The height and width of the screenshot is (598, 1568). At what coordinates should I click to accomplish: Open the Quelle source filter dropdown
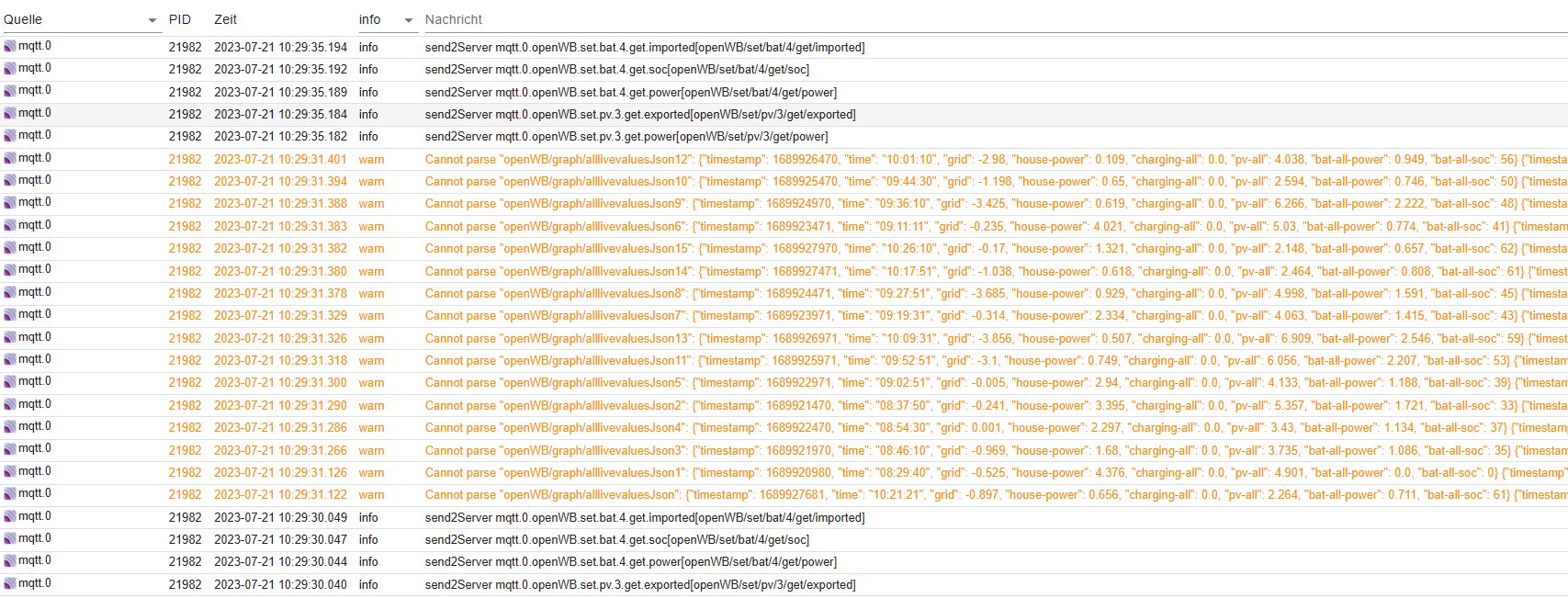pyautogui.click(x=152, y=20)
